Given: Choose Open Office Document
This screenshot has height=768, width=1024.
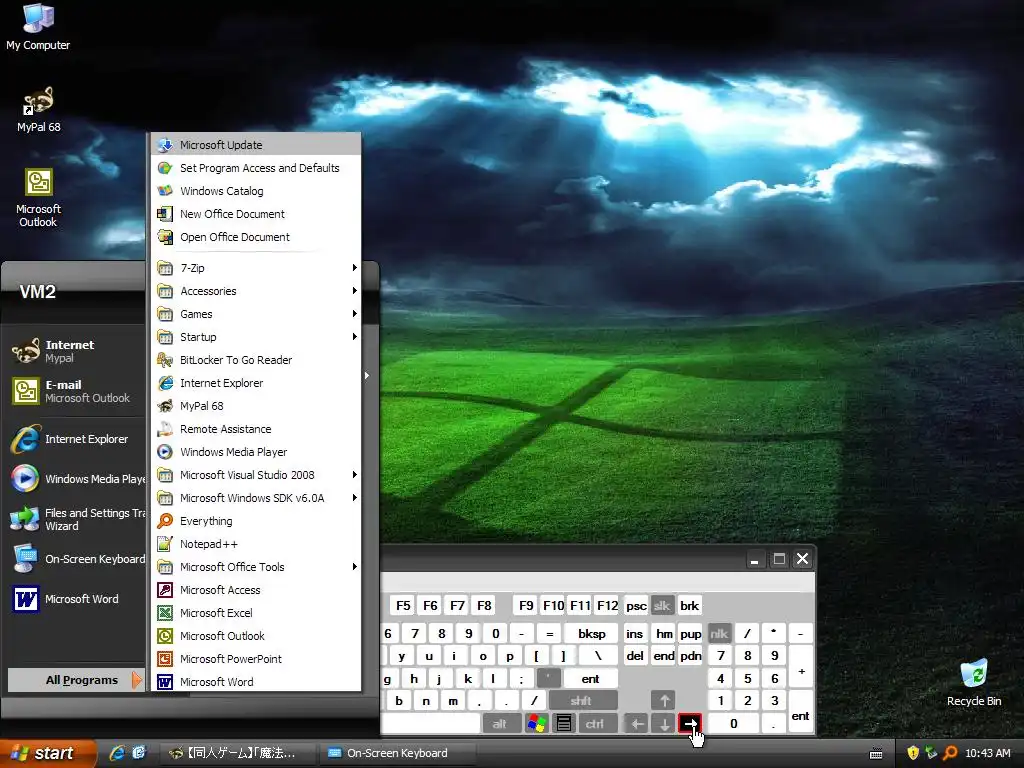Looking at the screenshot, I should pos(256,237).
